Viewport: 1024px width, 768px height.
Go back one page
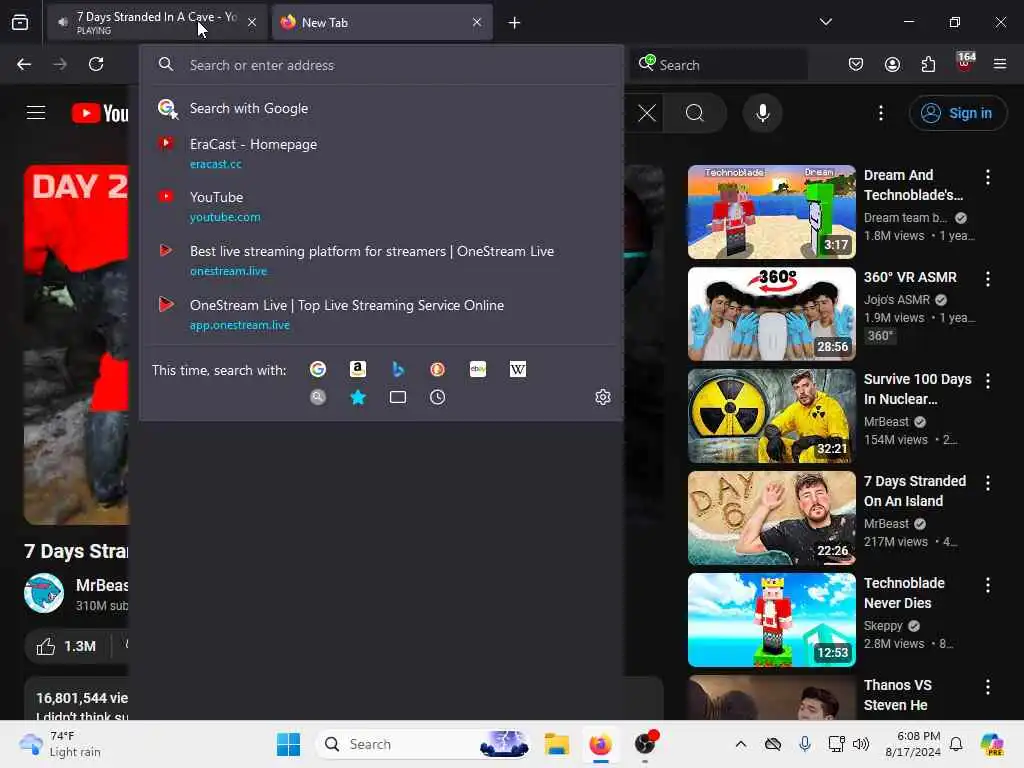(x=24, y=64)
